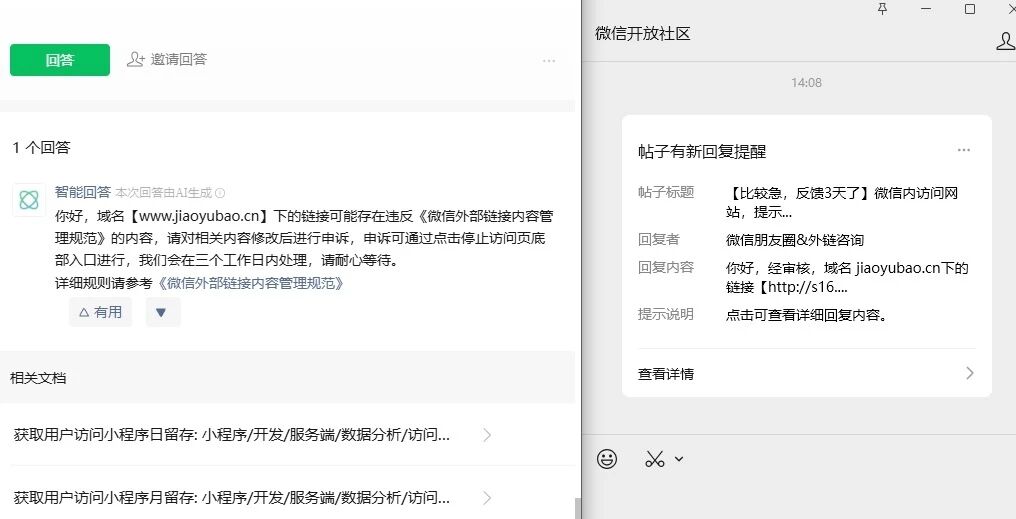Open the three-dot menu on the notification card

(x=964, y=150)
